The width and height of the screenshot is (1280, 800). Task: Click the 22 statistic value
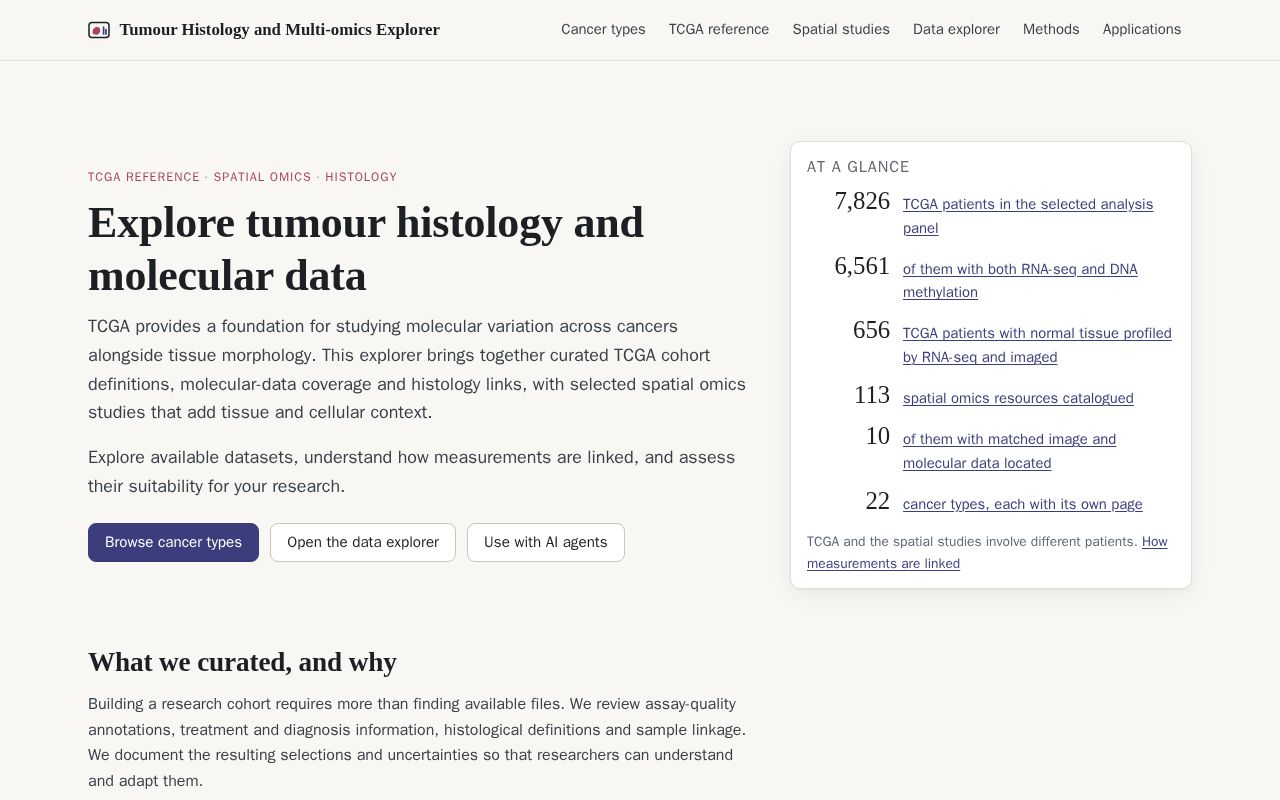coord(877,501)
